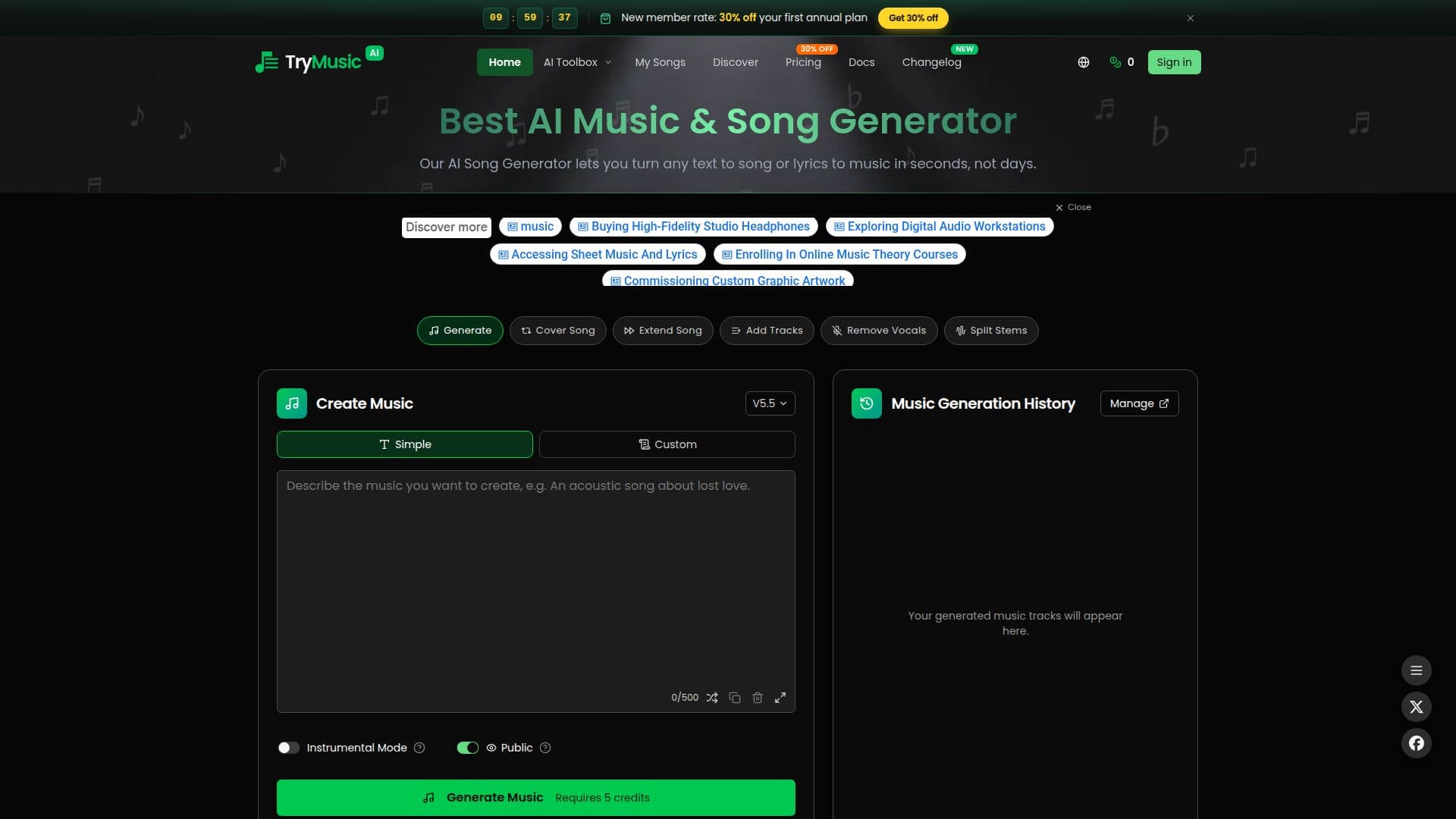Expand the prompt box to fullscreen
The height and width of the screenshot is (819, 1456).
click(780, 698)
